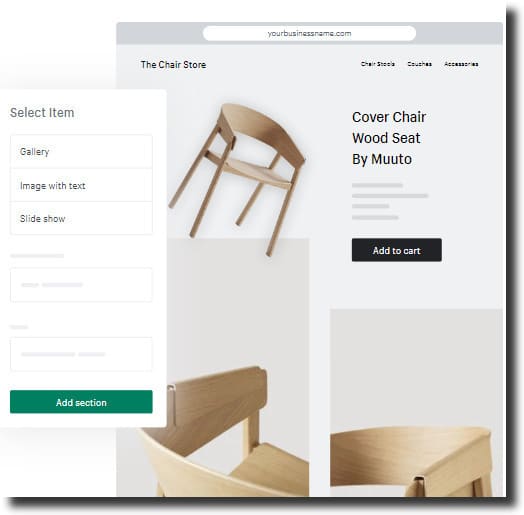The image size is (524, 515).
Task: Click the Cover Chair Wood Seat title
Action: (x=389, y=138)
